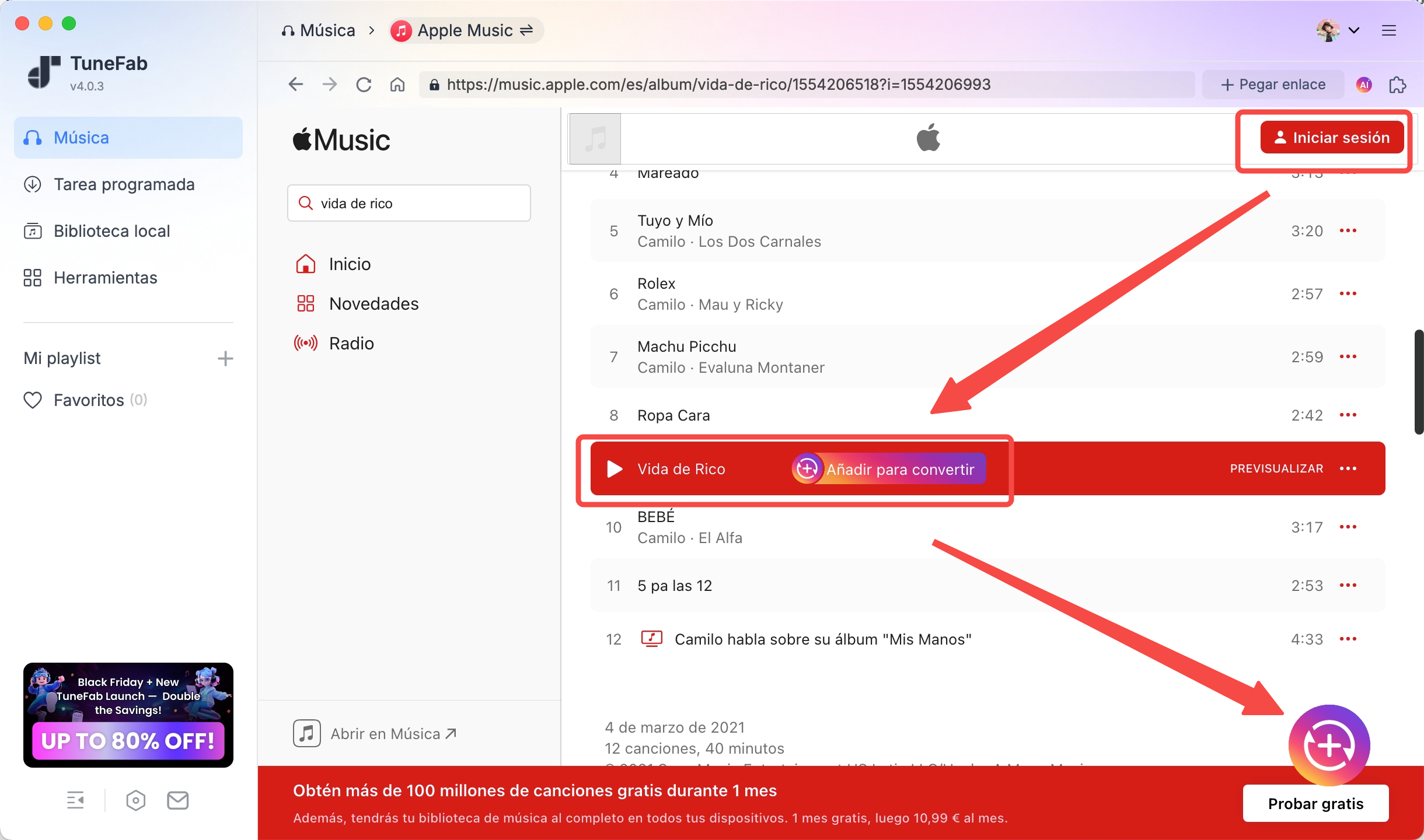Go to browser home page icon
Image resolution: width=1424 pixels, height=840 pixels.
[397, 85]
